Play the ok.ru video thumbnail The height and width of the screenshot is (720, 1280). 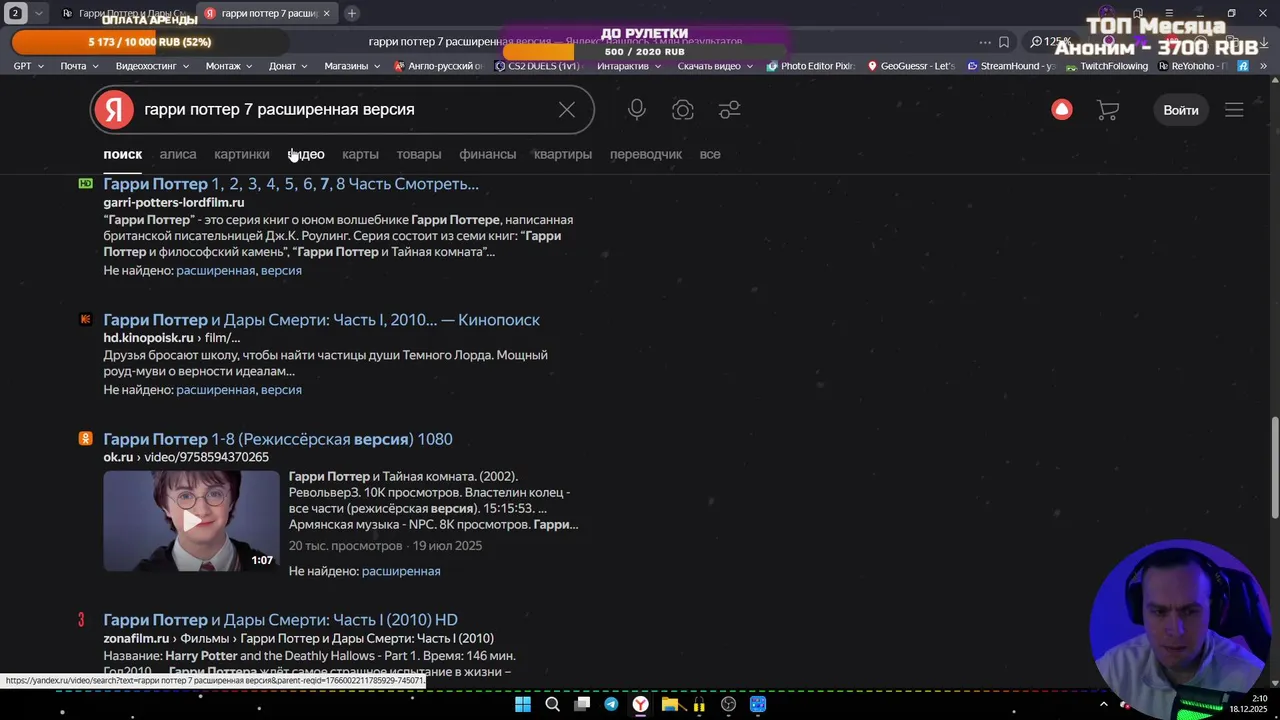pos(191,520)
